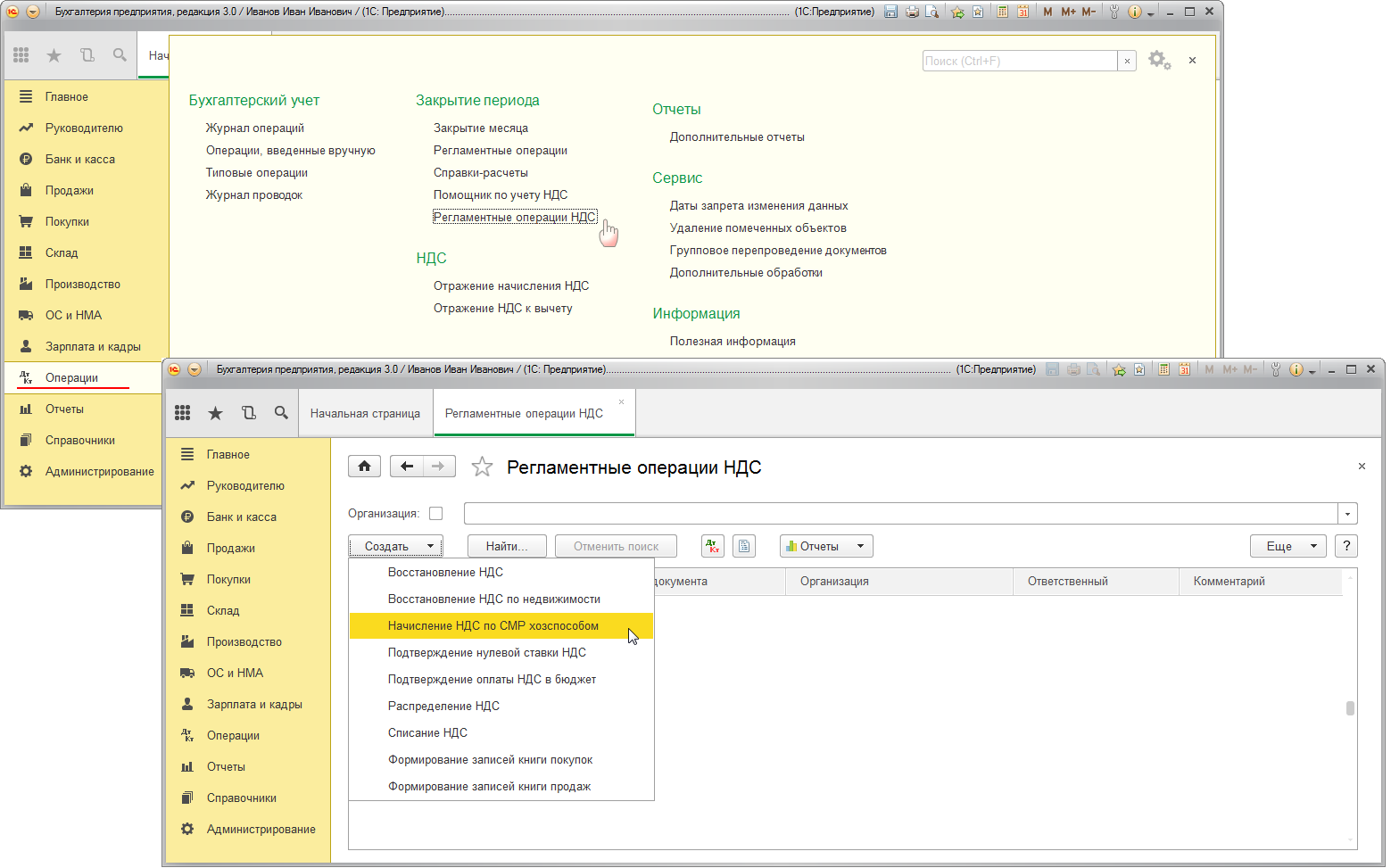Open Закрытие месяца link

pos(481,128)
